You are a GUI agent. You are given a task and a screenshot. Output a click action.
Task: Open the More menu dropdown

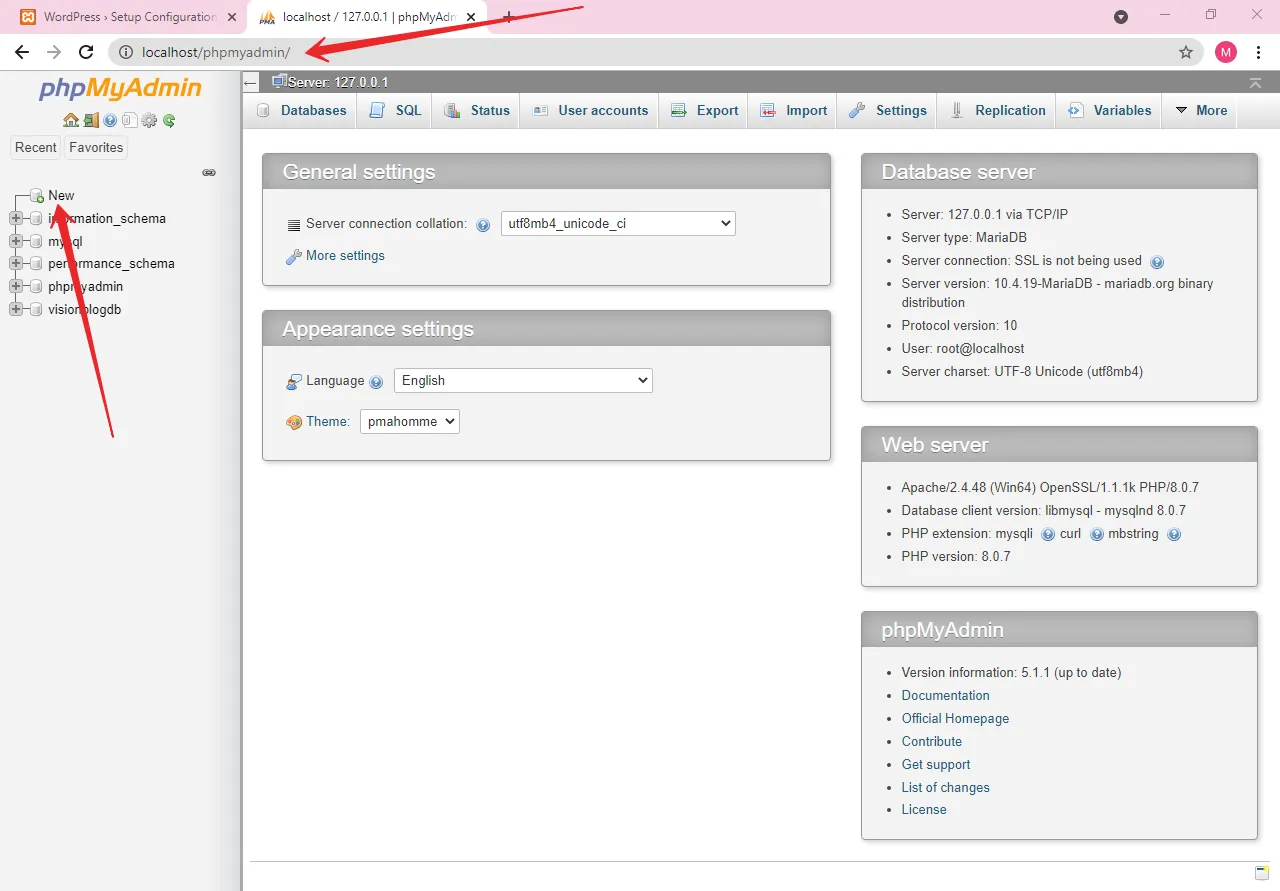click(x=1200, y=110)
